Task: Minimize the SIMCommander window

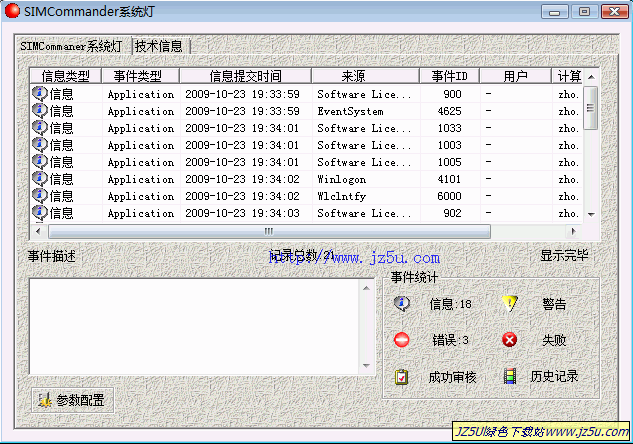Action: point(555,11)
